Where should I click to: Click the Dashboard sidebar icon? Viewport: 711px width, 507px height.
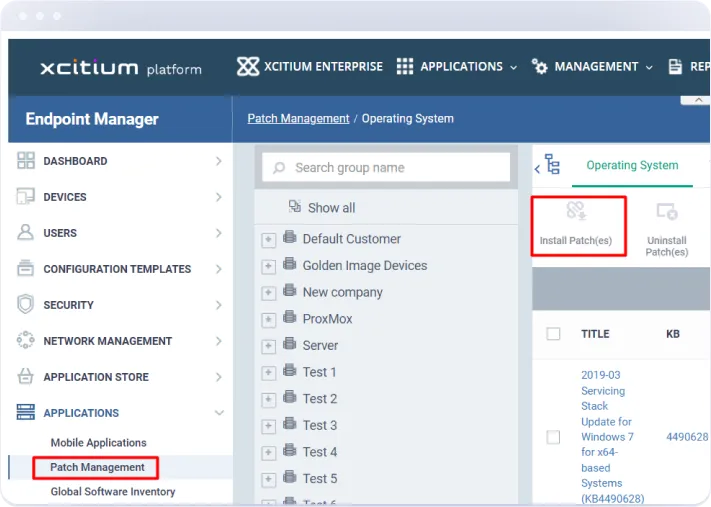point(25,161)
